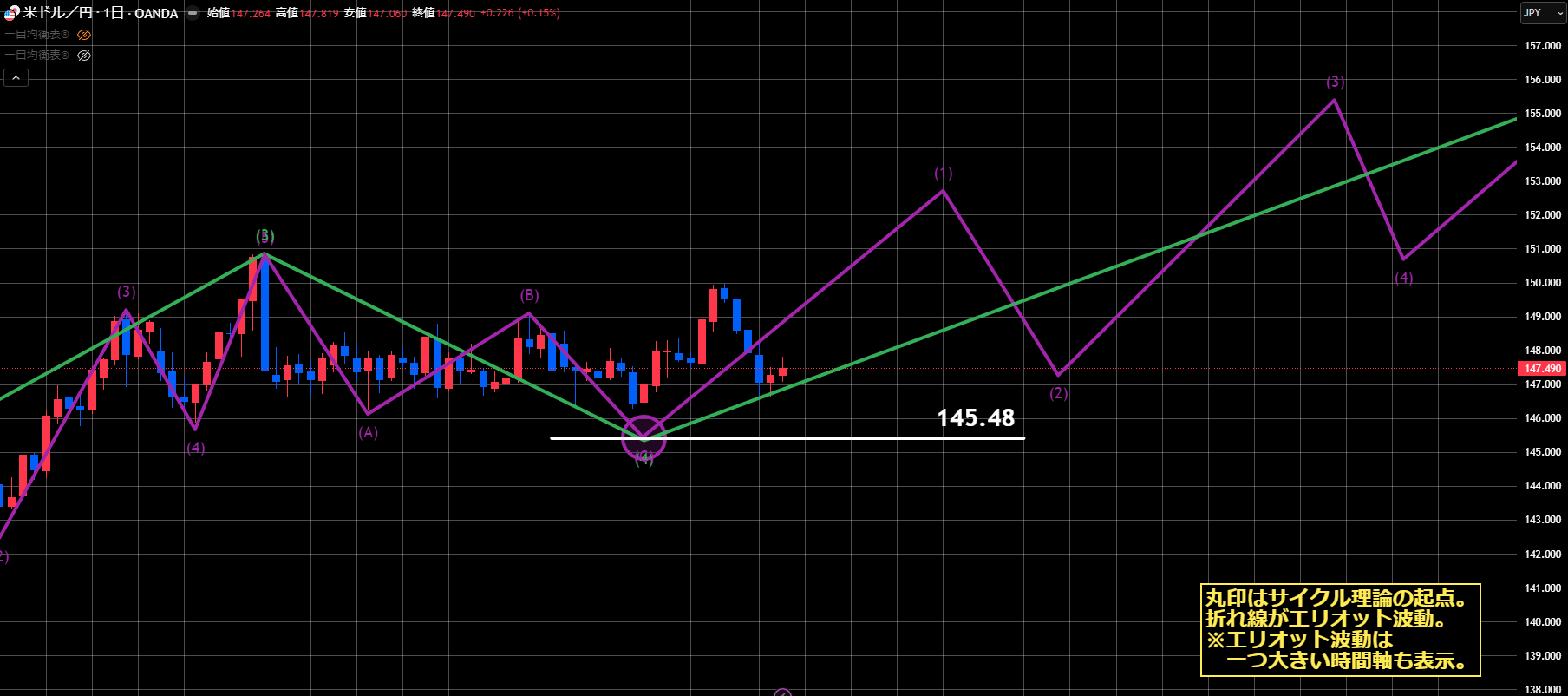Click the gray market status dash icon
Viewport: 1568px width, 696px height.
(x=193, y=13)
